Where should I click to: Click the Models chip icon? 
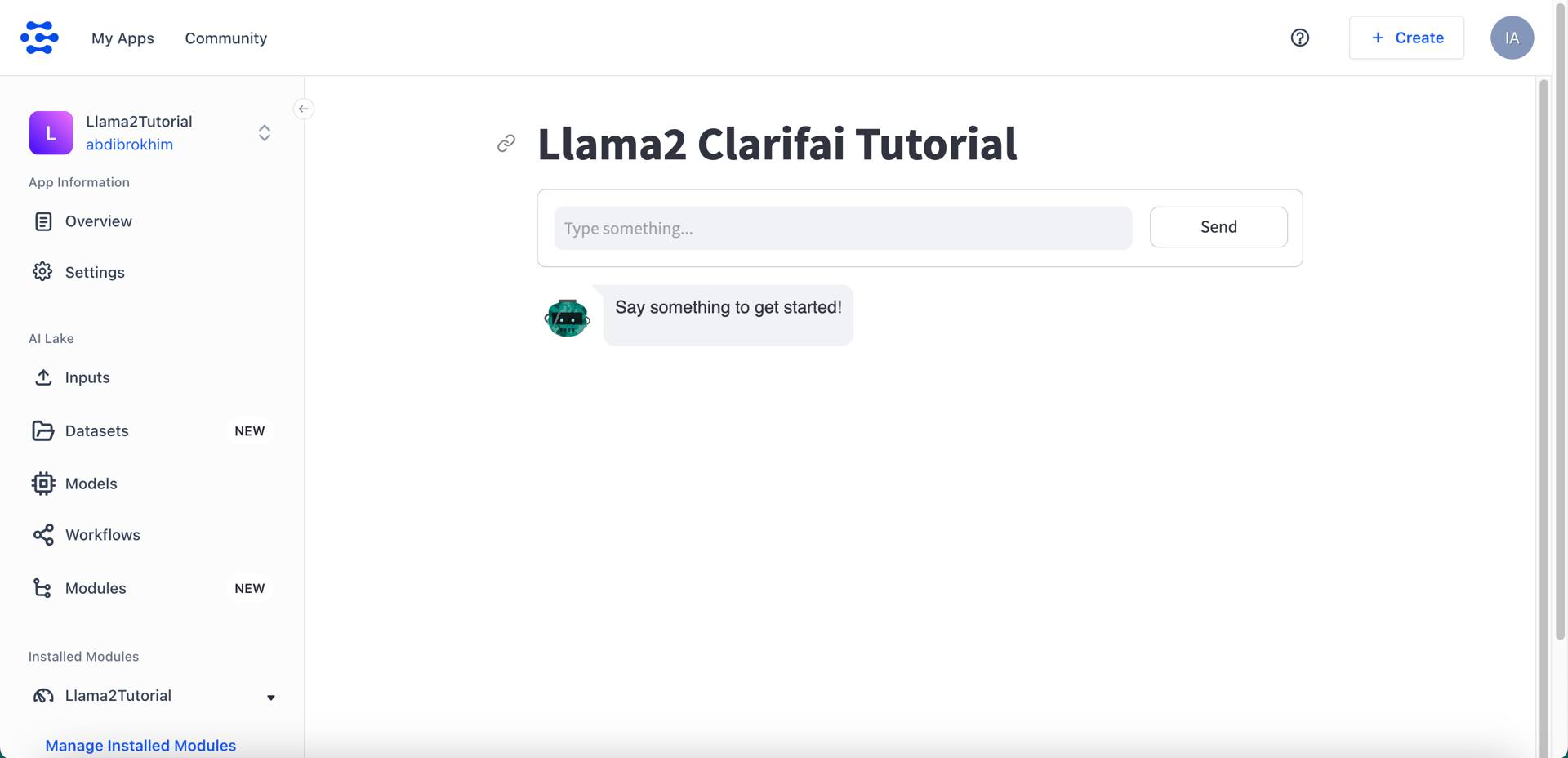(43, 484)
